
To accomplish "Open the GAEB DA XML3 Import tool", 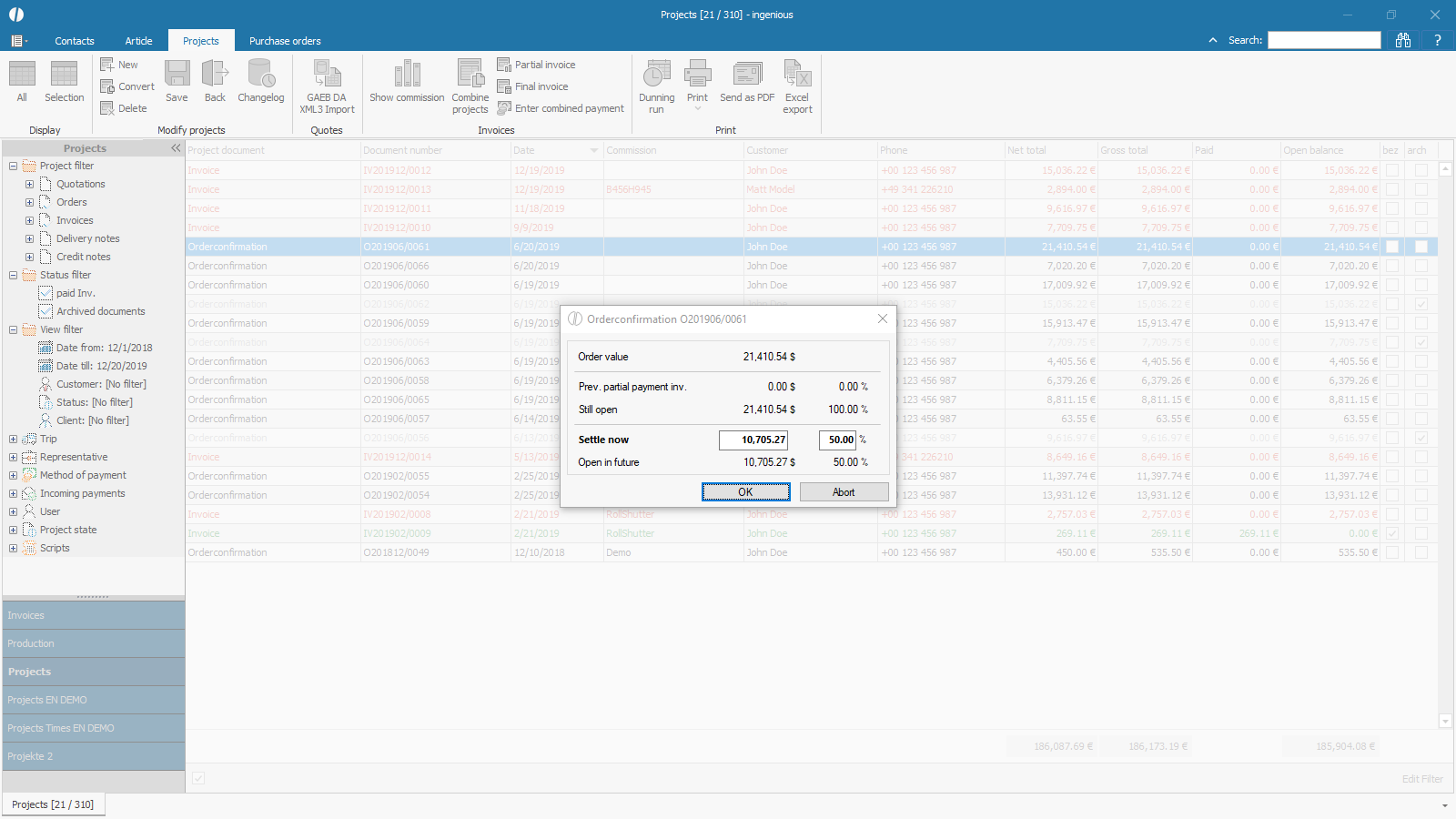I will point(327,75).
